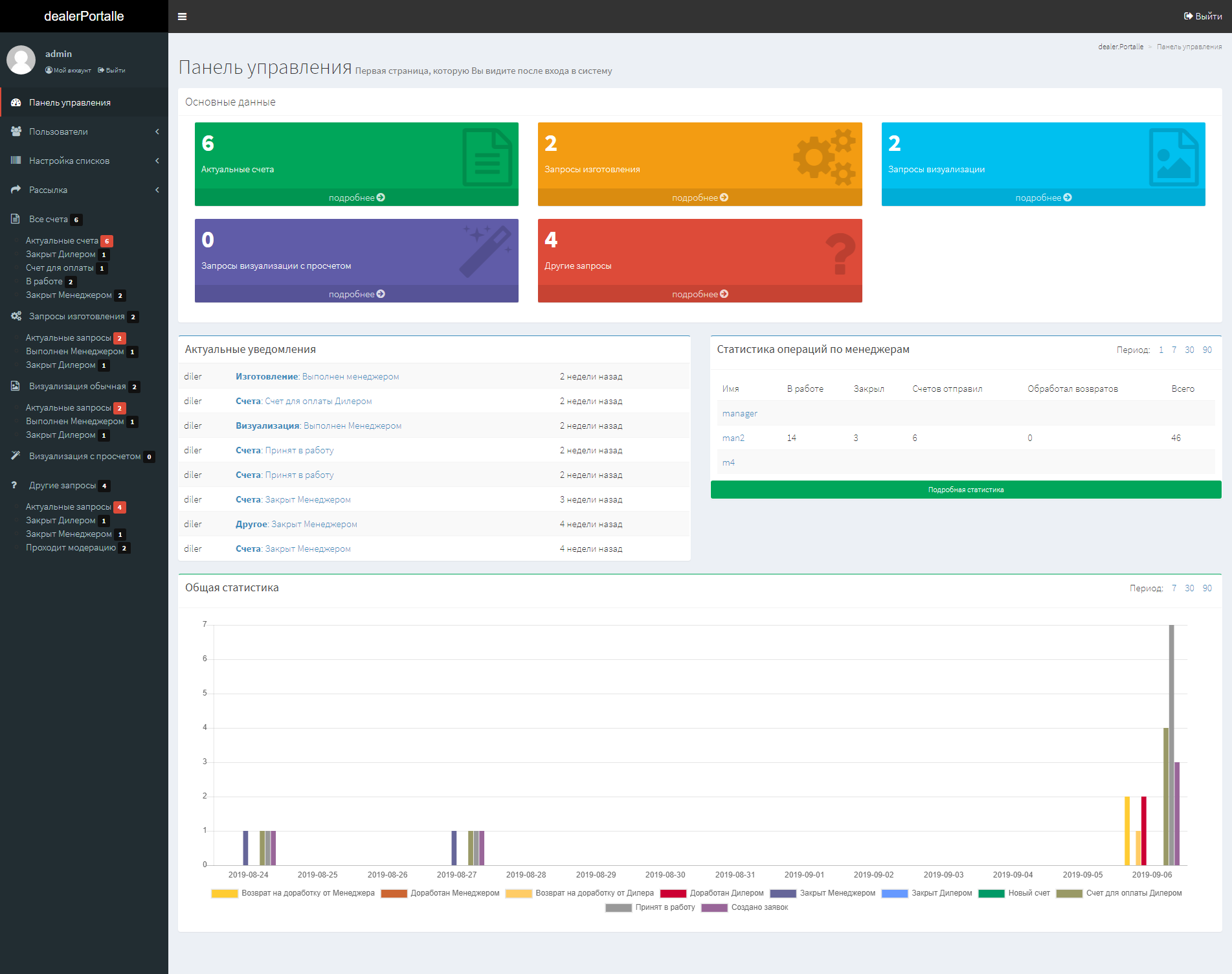Open Визуализация с просчетом sidebar section
The width and height of the screenshot is (1232, 974).
[85, 456]
